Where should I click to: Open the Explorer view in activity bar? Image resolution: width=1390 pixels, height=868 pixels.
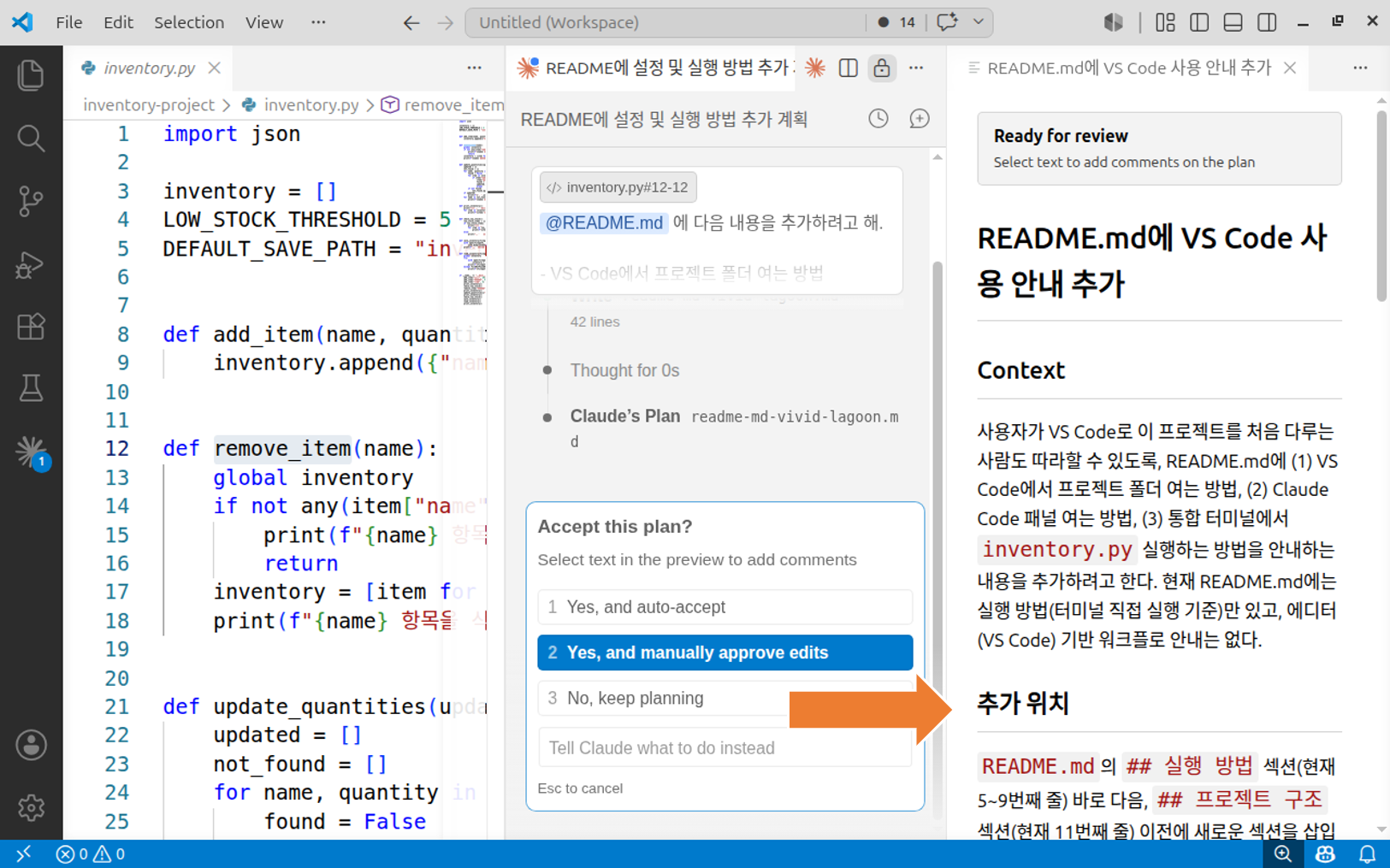coord(31,75)
